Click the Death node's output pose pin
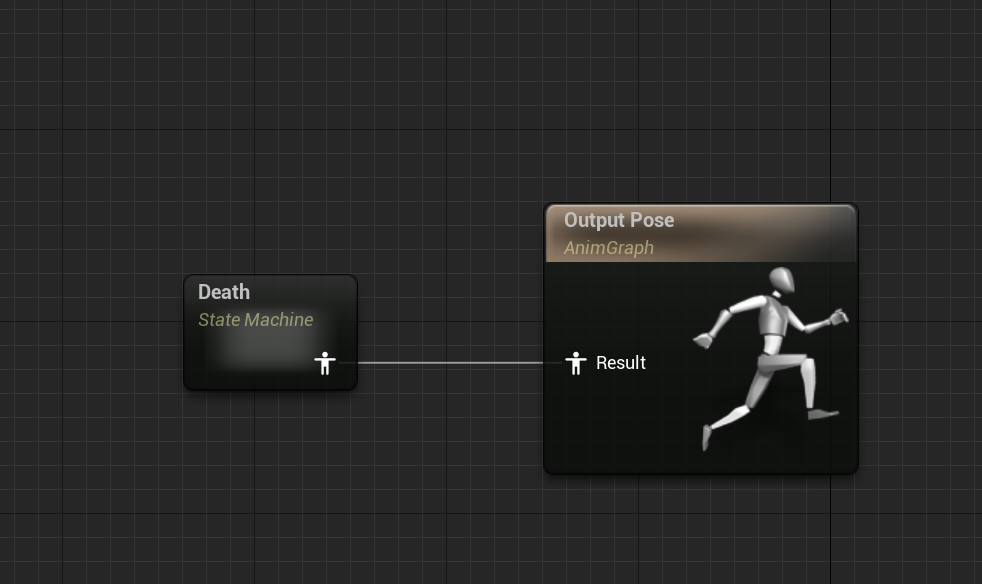 click(x=324, y=363)
